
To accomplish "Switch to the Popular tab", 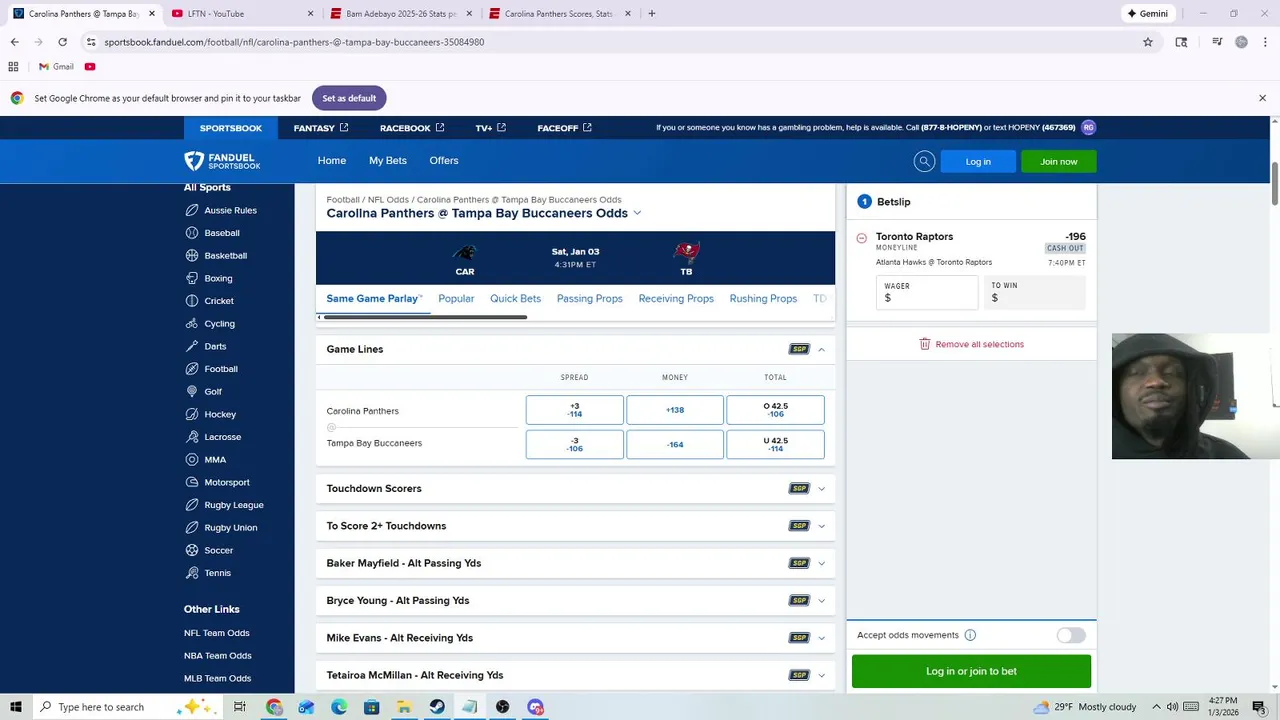I will [456, 299].
